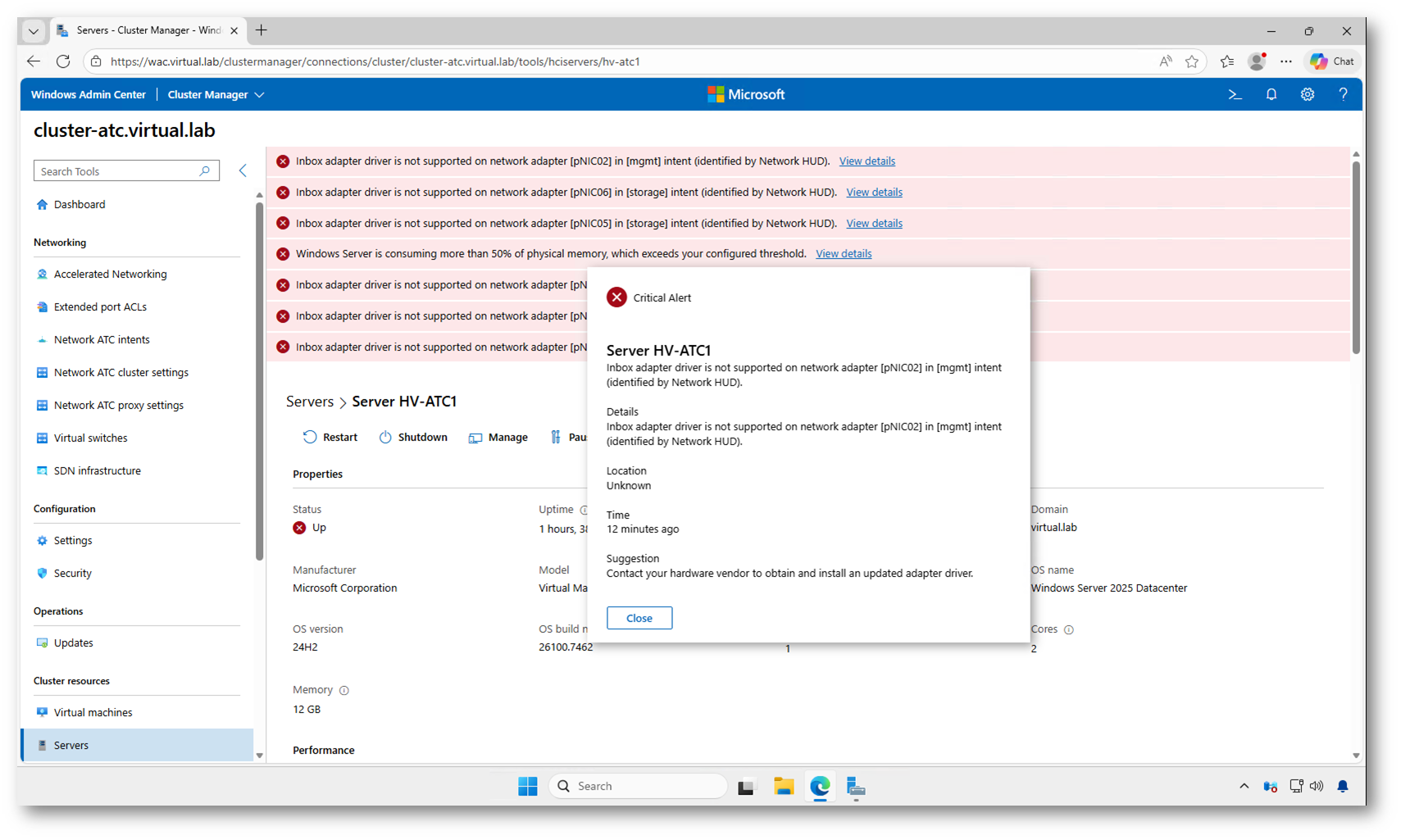Open the browser tab list chevron

tap(33, 31)
